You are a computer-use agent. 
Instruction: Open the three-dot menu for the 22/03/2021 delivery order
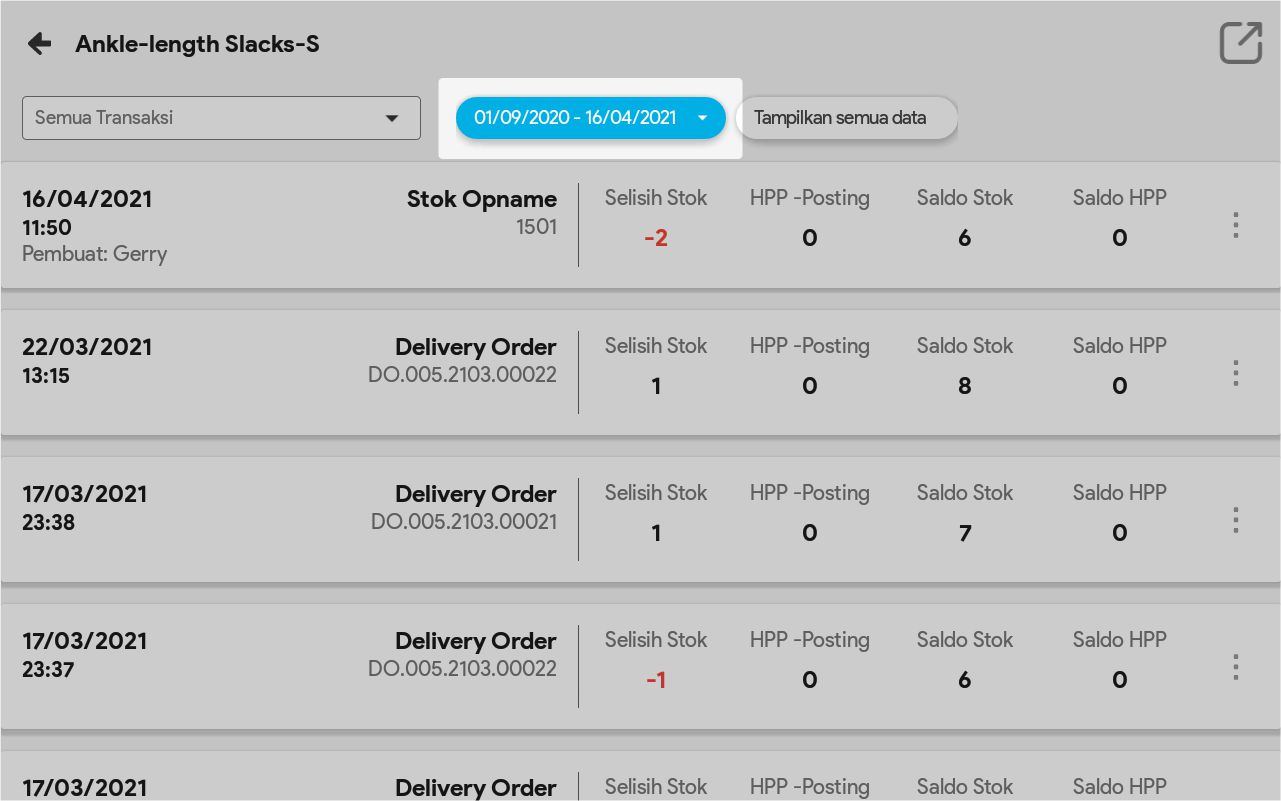click(x=1236, y=373)
